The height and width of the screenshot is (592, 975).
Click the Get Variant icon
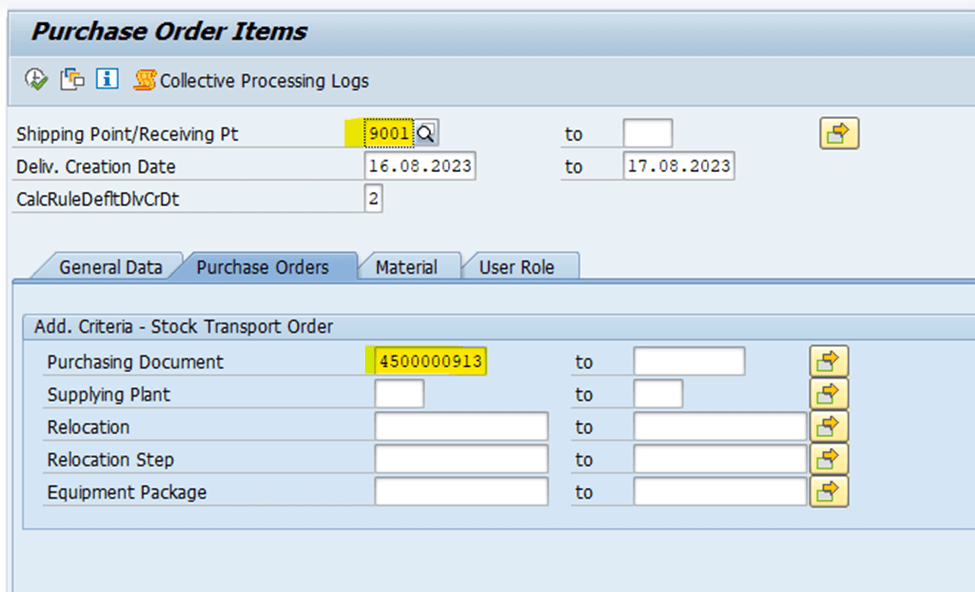pyautogui.click(x=72, y=80)
